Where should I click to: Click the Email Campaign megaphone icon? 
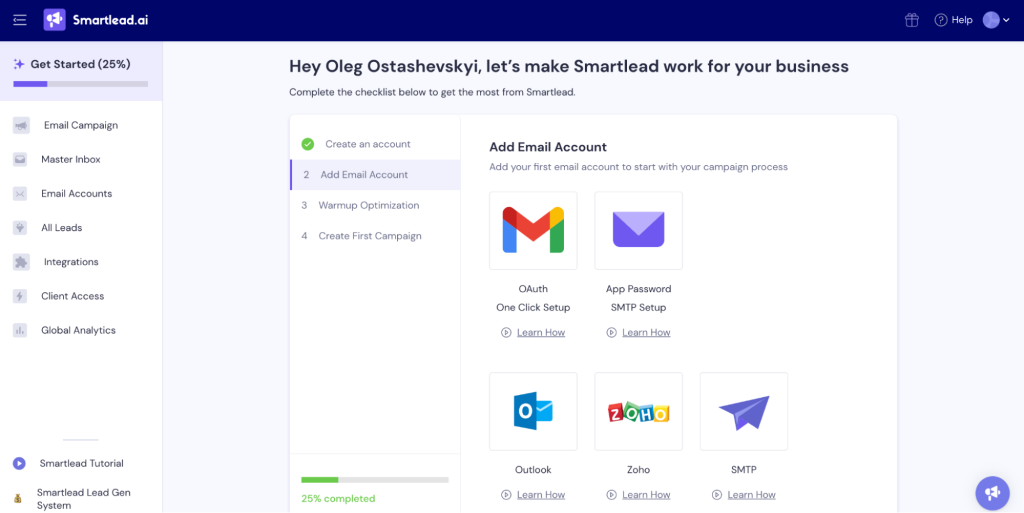click(21, 125)
